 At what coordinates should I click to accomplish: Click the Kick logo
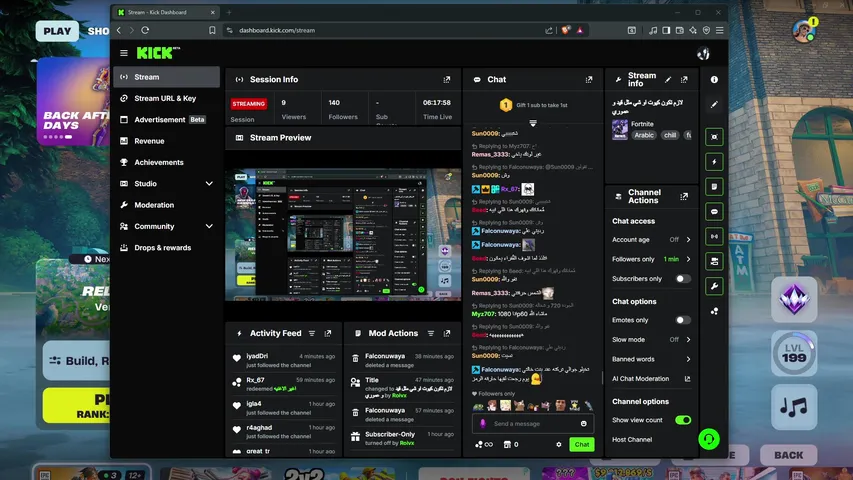point(158,53)
